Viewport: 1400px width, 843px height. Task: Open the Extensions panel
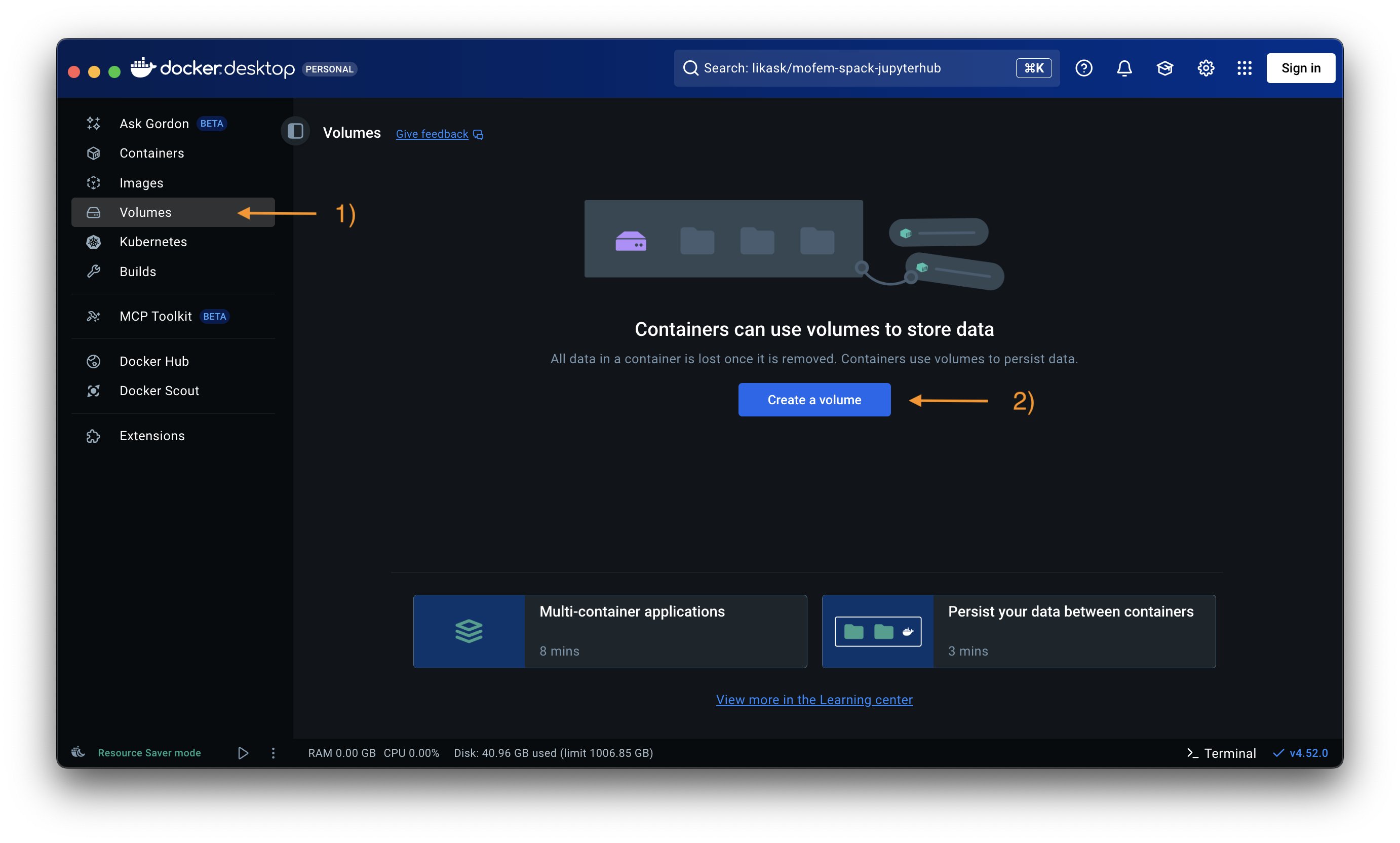151,436
